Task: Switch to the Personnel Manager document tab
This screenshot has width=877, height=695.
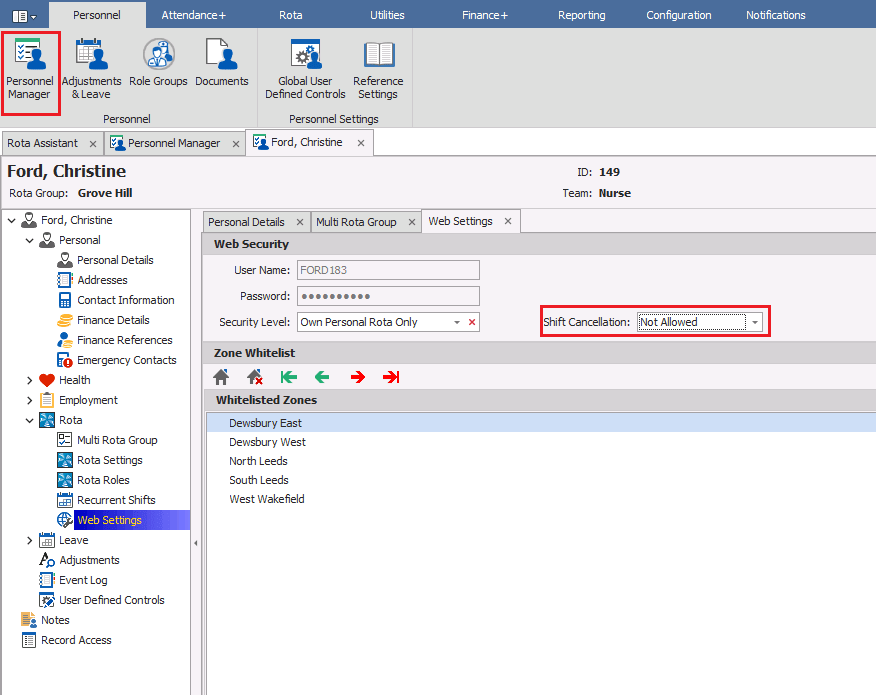Action: (x=174, y=143)
